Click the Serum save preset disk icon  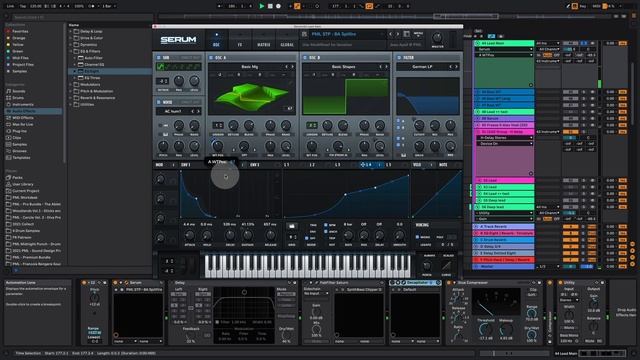[x=304, y=34]
